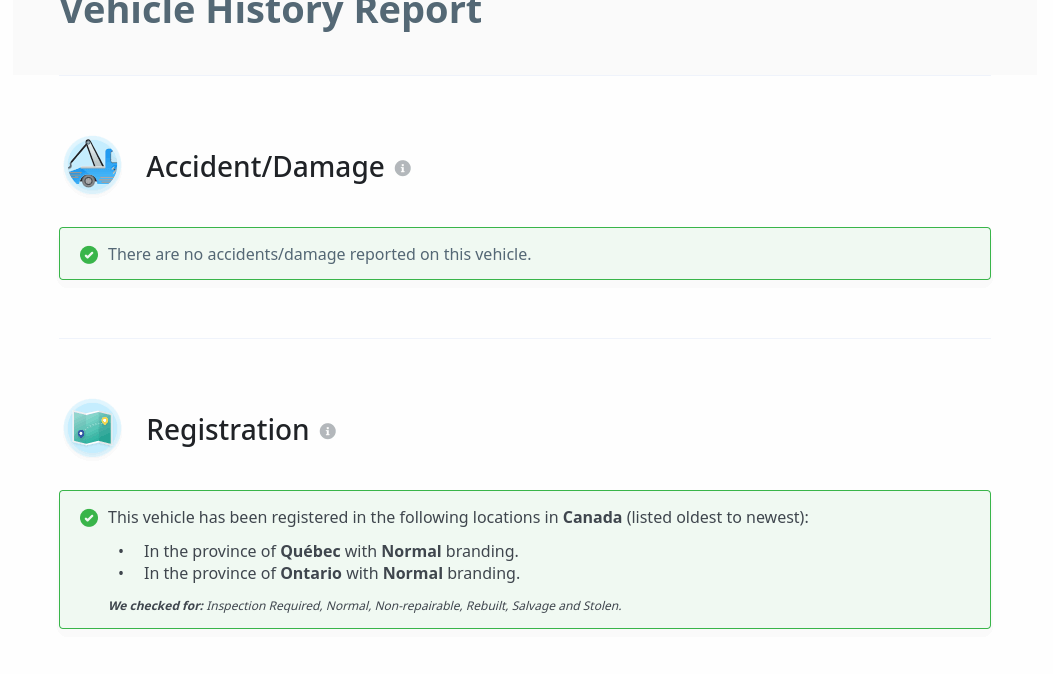Select the Registration section heading
Screen dimensions: 1053x674
[228, 430]
